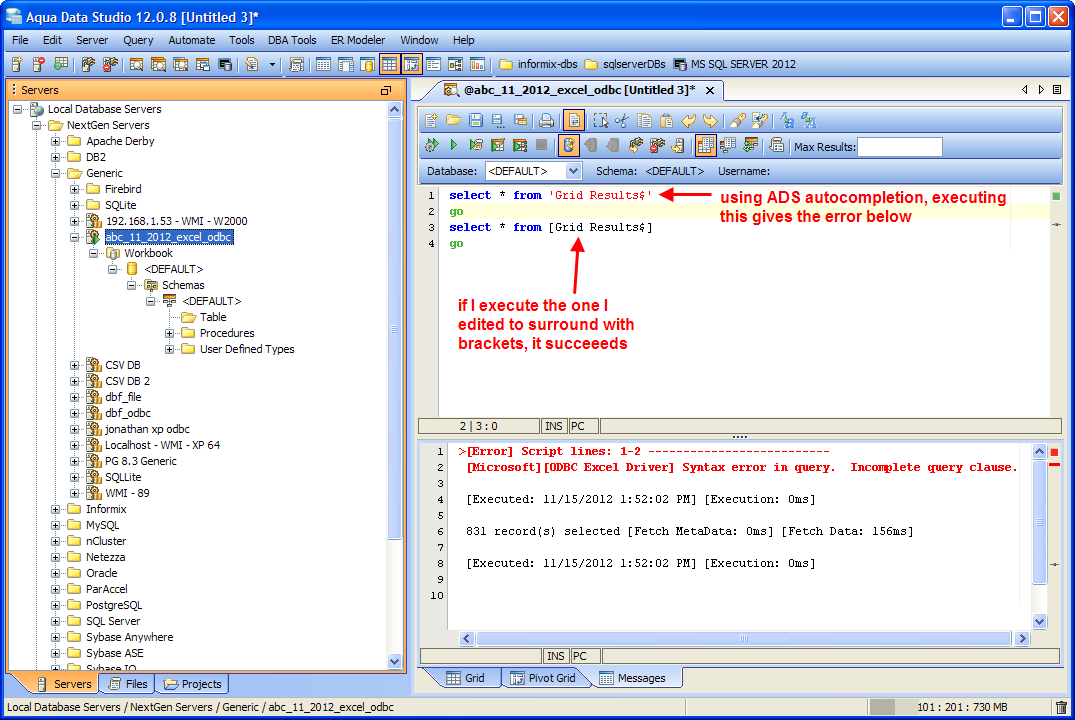Open the informix-dbs folder shortcut
Screen dimensions: 1075x720
pyautogui.click(x=538, y=64)
